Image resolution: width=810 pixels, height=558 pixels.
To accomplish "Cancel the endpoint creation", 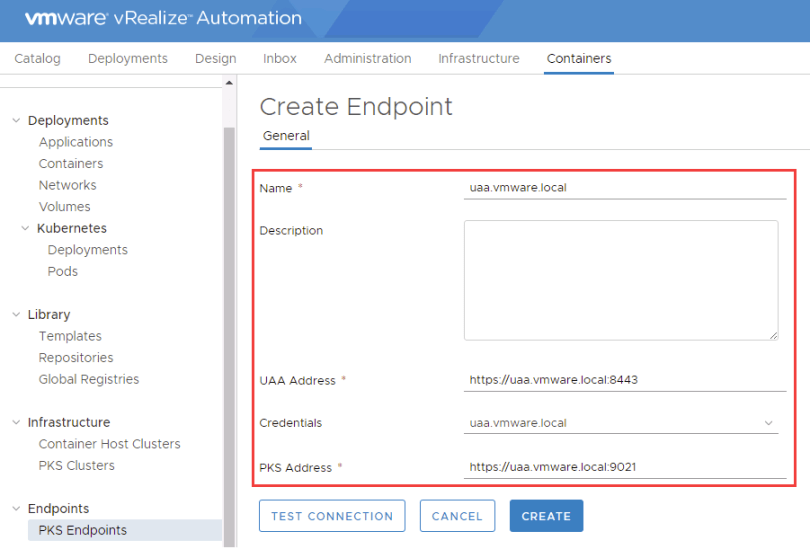I will pos(457,516).
